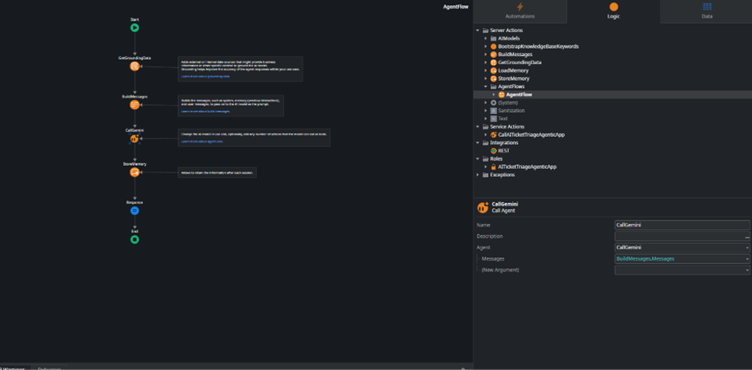Select the StoreMemory node on canvas
The height and width of the screenshot is (370, 752).
[135, 172]
